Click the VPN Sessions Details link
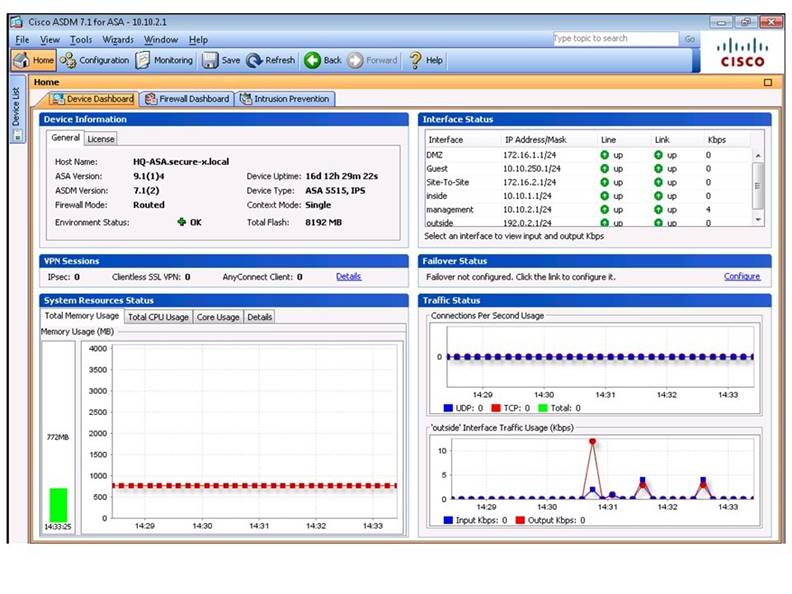This screenshot has height=594, width=792. 348,277
